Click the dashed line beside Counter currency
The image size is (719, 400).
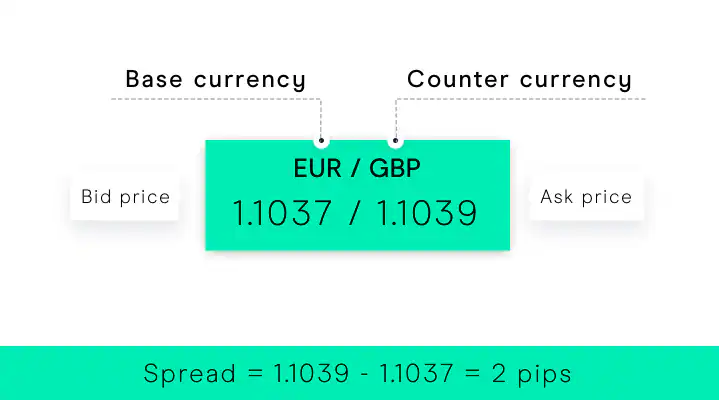[520, 99]
